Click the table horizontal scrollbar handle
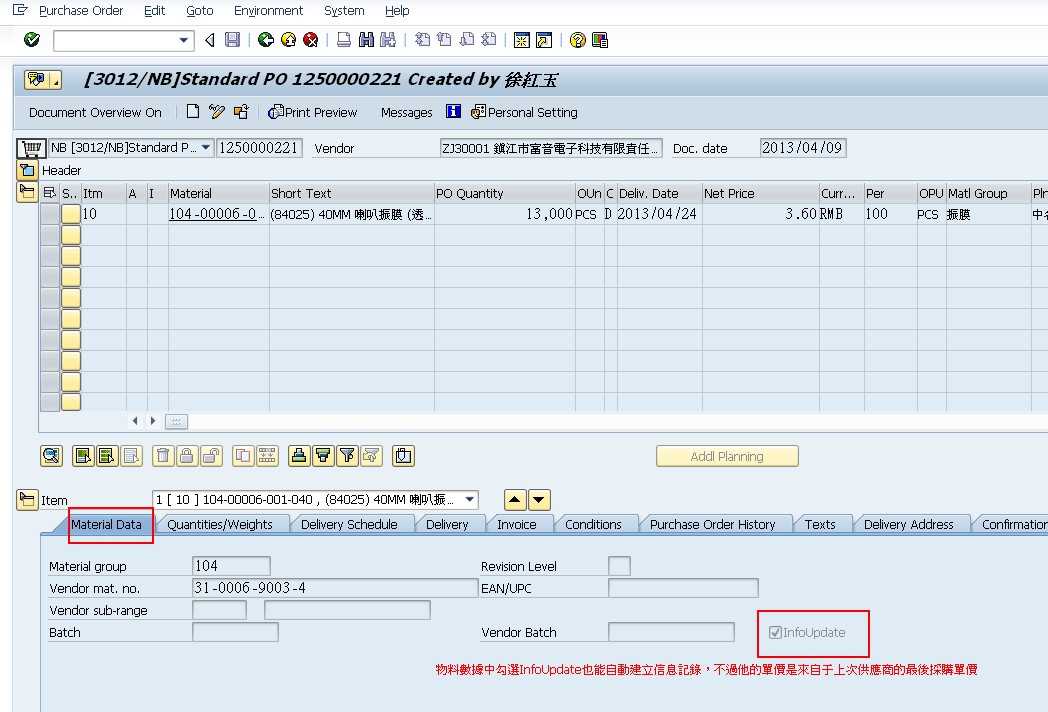 point(176,421)
